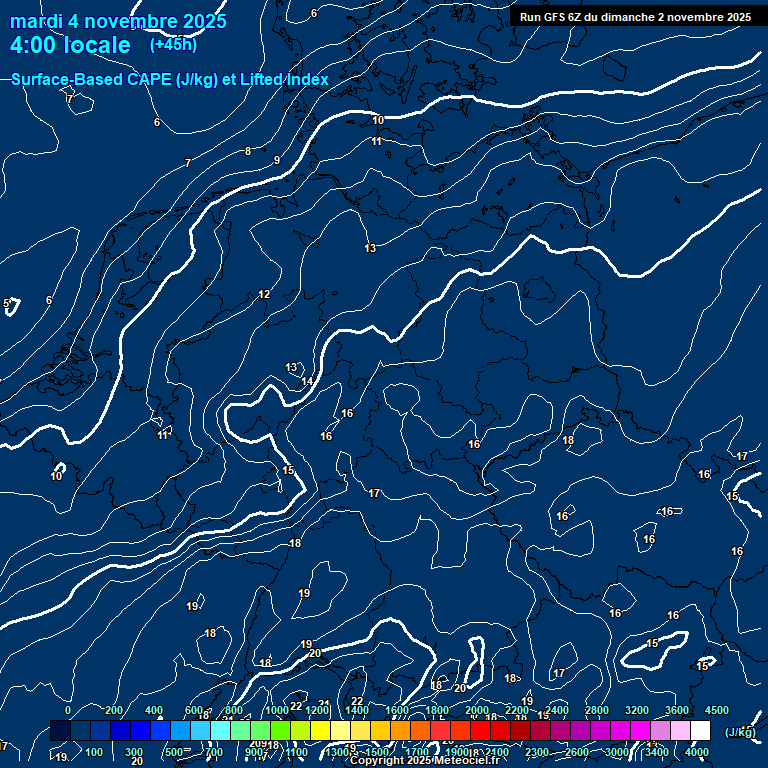Click the '(+45h)' forecast offset

(173, 45)
